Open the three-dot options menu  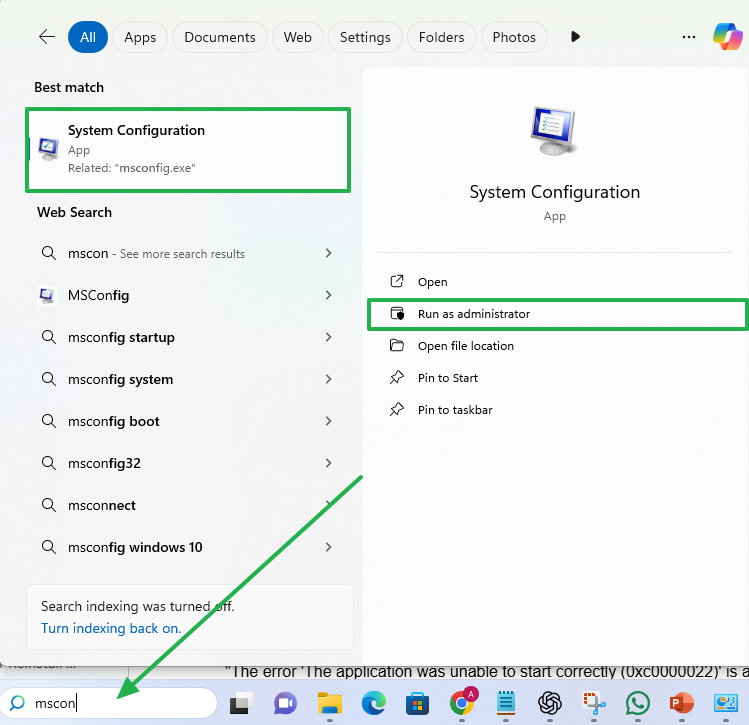pos(689,37)
